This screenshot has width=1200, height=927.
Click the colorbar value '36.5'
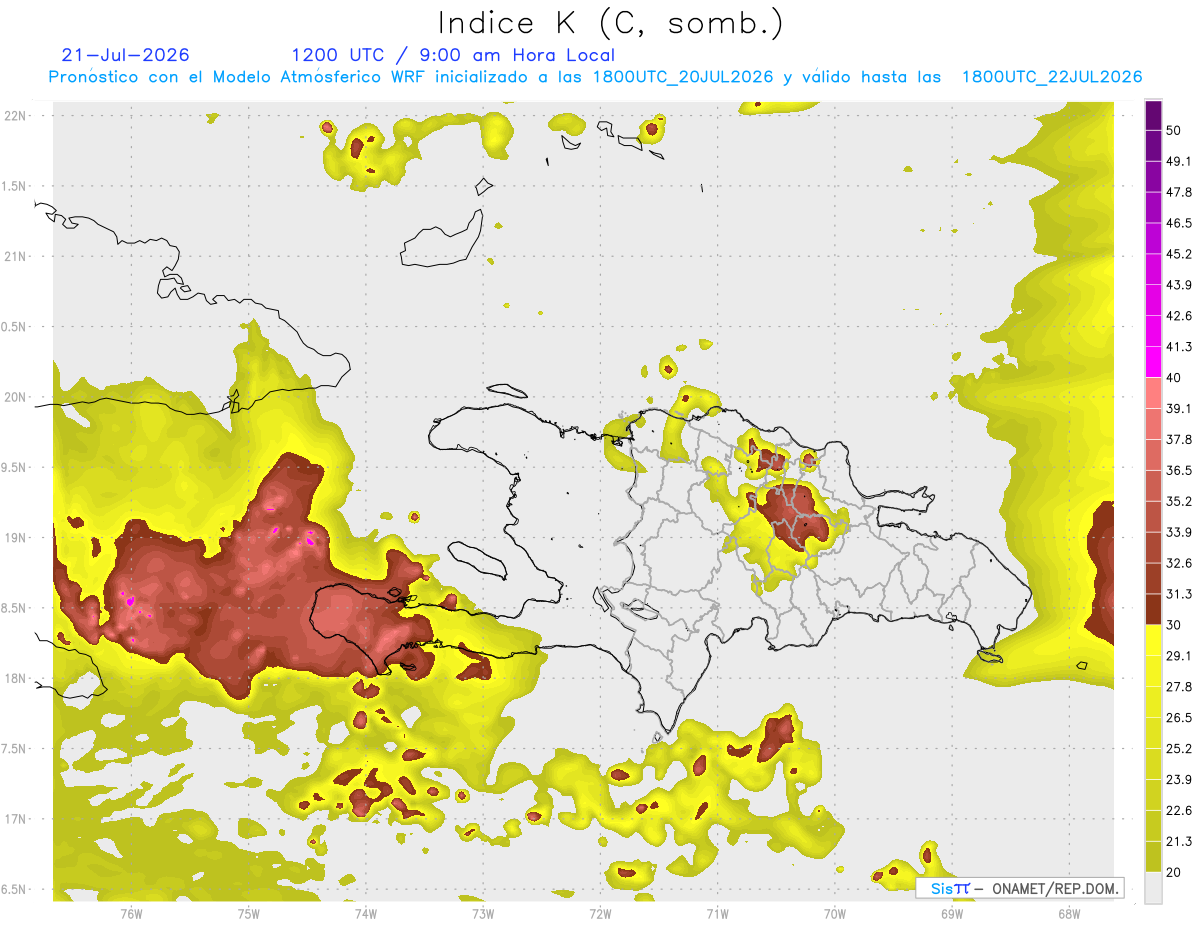[x=1179, y=470]
